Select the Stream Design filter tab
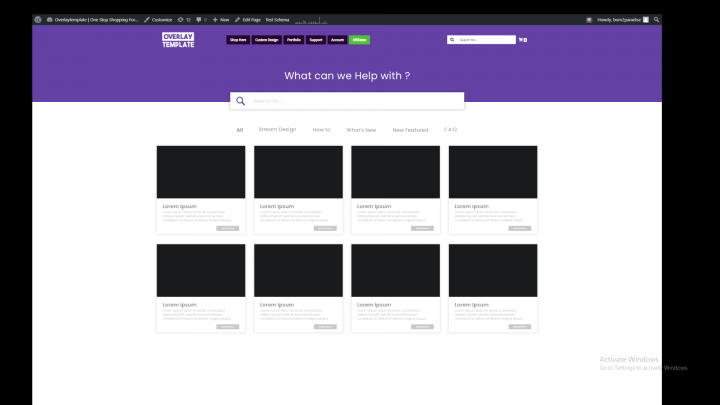720x405 pixels. pyautogui.click(x=277, y=130)
